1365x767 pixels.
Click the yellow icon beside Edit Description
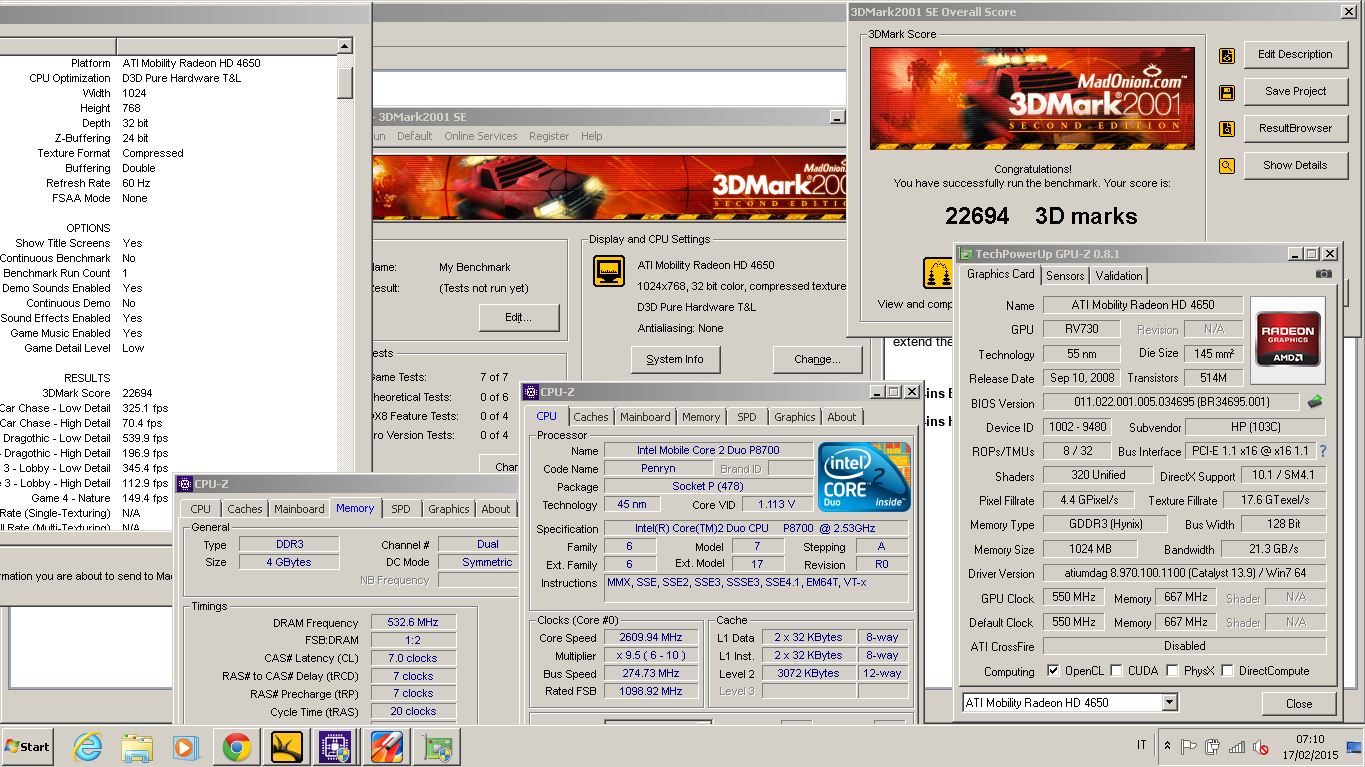pyautogui.click(x=1227, y=56)
